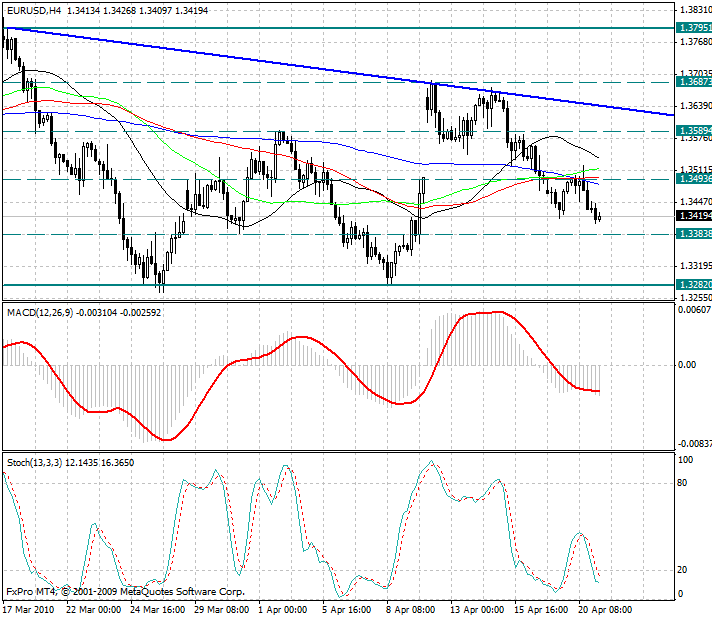Image resolution: width=712 pixels, height=617 pixels.
Task: Click the MACD scale value -0.00837
Action: (x=695, y=444)
